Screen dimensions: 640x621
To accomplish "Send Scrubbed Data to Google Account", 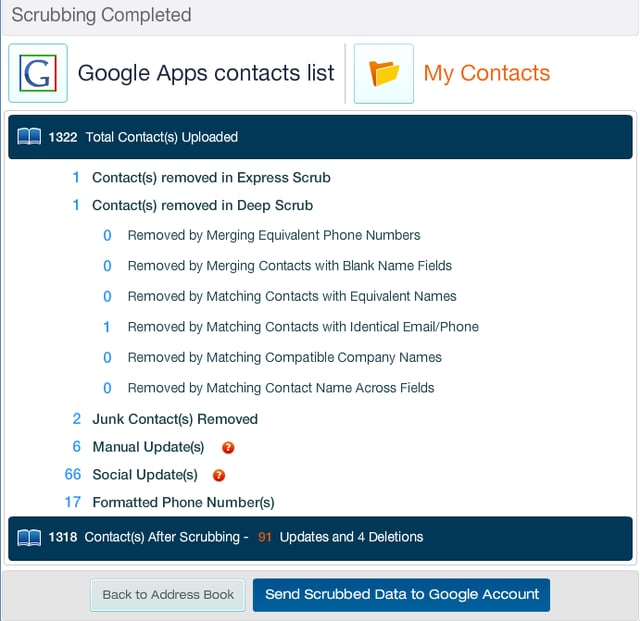I will tap(402, 594).
